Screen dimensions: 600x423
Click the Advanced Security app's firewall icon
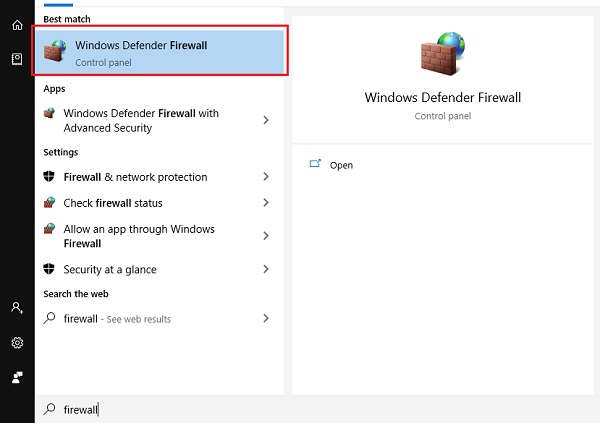[x=50, y=114]
